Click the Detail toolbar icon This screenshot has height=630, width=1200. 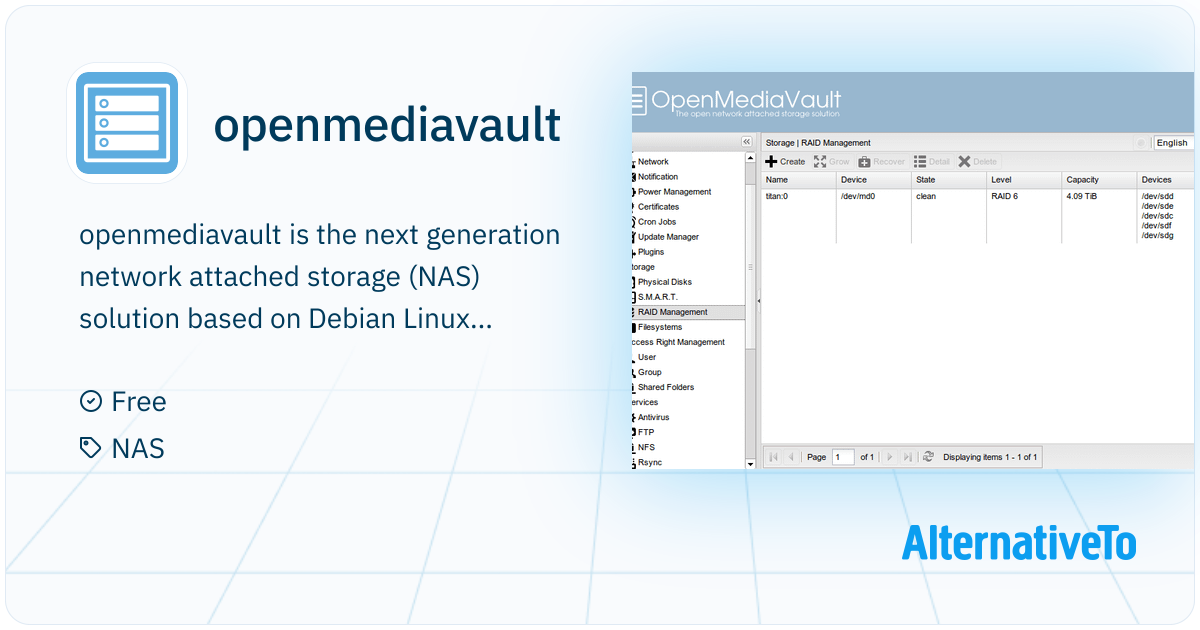click(920, 161)
